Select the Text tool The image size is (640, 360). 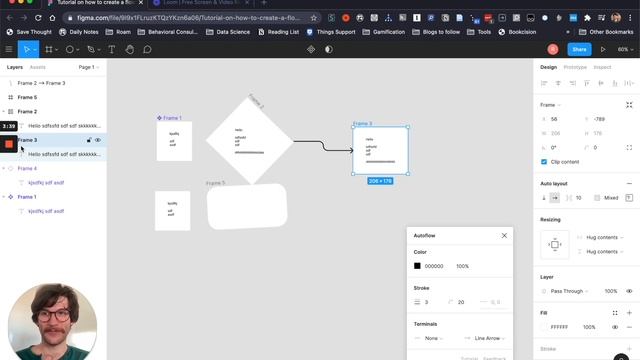(111, 49)
